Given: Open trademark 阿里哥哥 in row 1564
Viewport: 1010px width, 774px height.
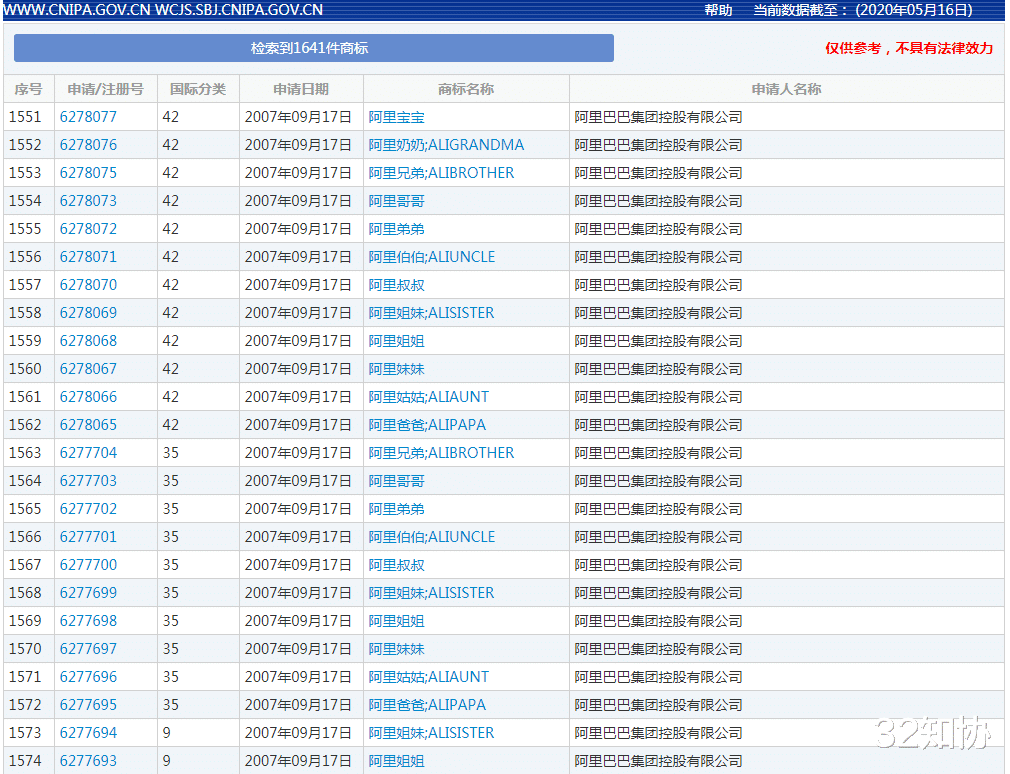Looking at the screenshot, I should (396, 481).
